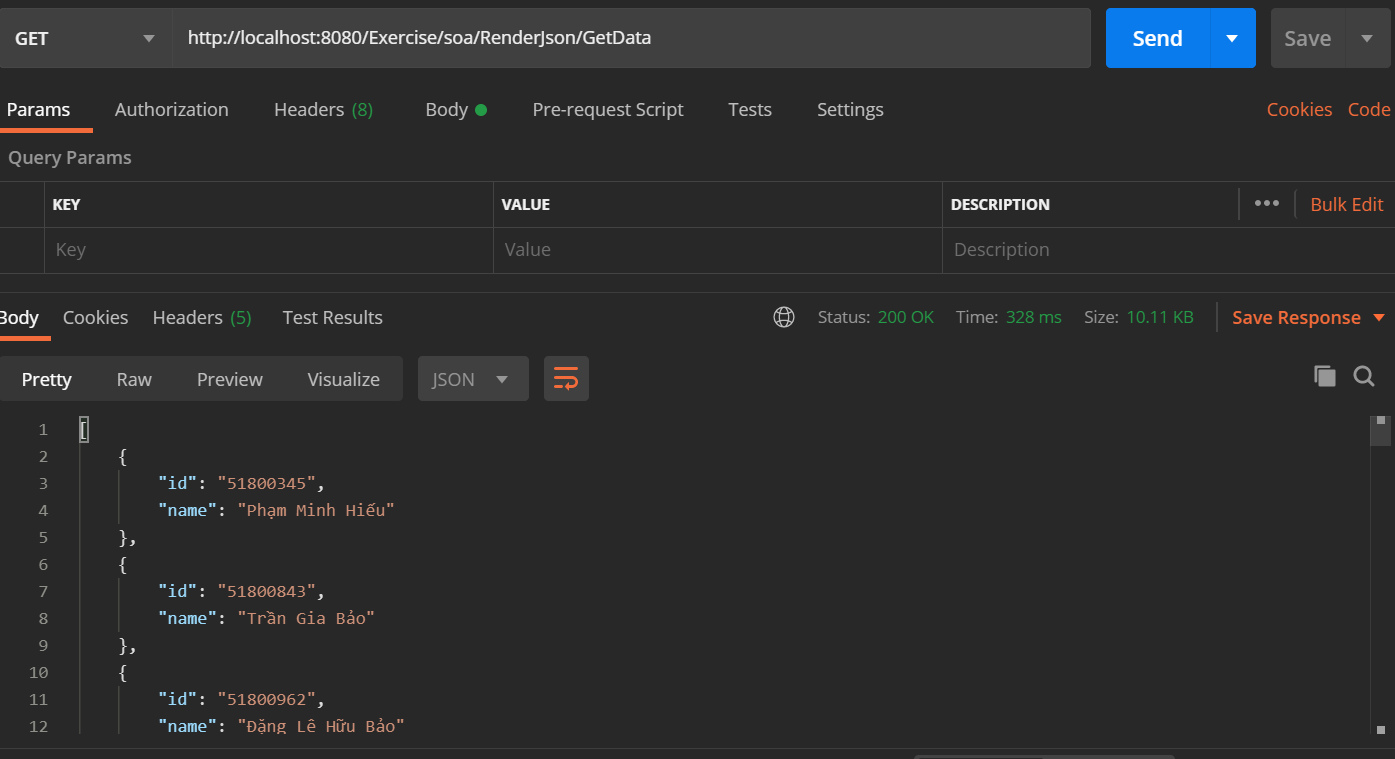Open the JSON format dropdown
Screen dimensions: 1395x759
point(473,379)
